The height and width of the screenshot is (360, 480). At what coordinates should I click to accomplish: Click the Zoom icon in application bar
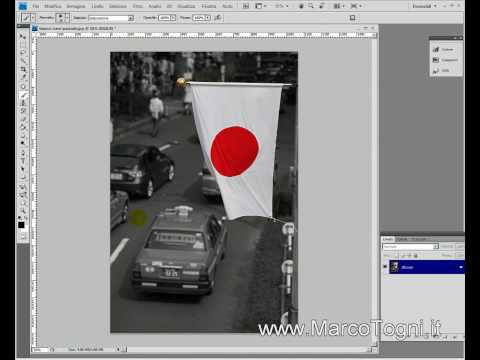coord(311,6)
